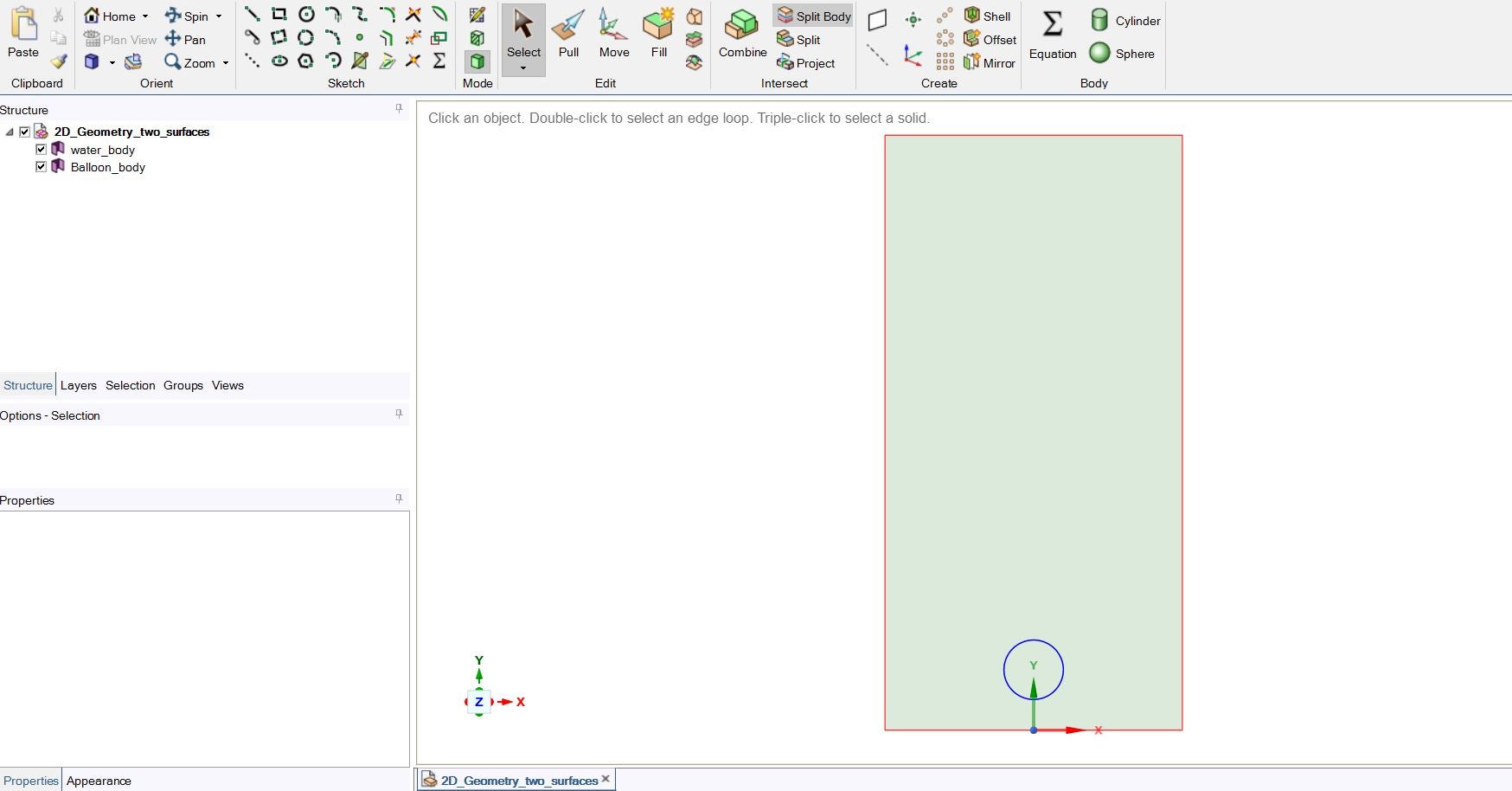1512x791 pixels.
Task: Click the Shell button
Action: 987,16
